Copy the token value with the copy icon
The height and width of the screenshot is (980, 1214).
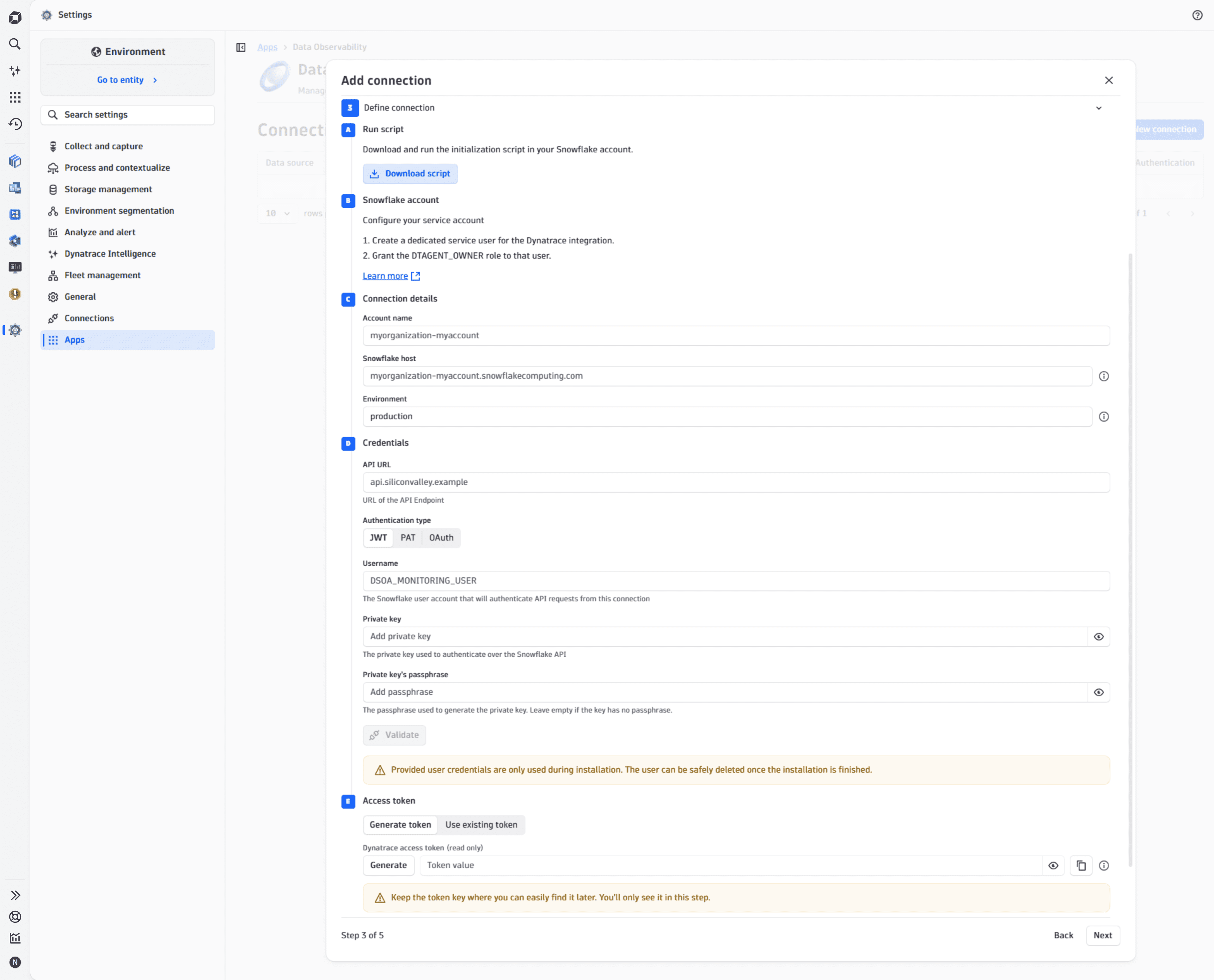click(x=1081, y=866)
